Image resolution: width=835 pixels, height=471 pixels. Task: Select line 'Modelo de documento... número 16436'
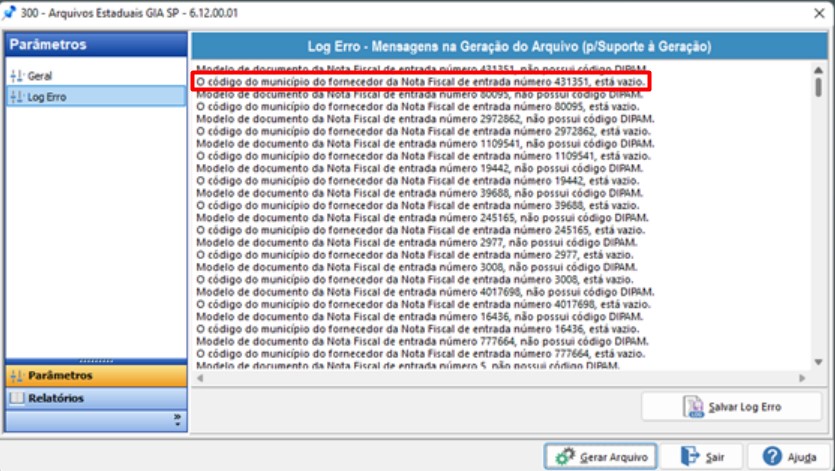[x=419, y=316]
